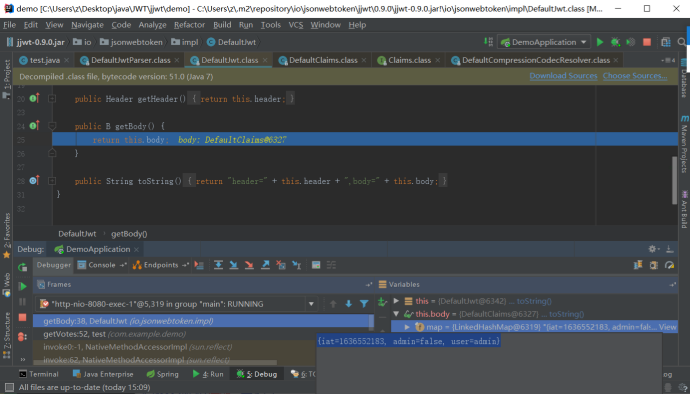This screenshot has width=690, height=394.
Task: Close the Claims.class tab
Action: tap(437, 60)
